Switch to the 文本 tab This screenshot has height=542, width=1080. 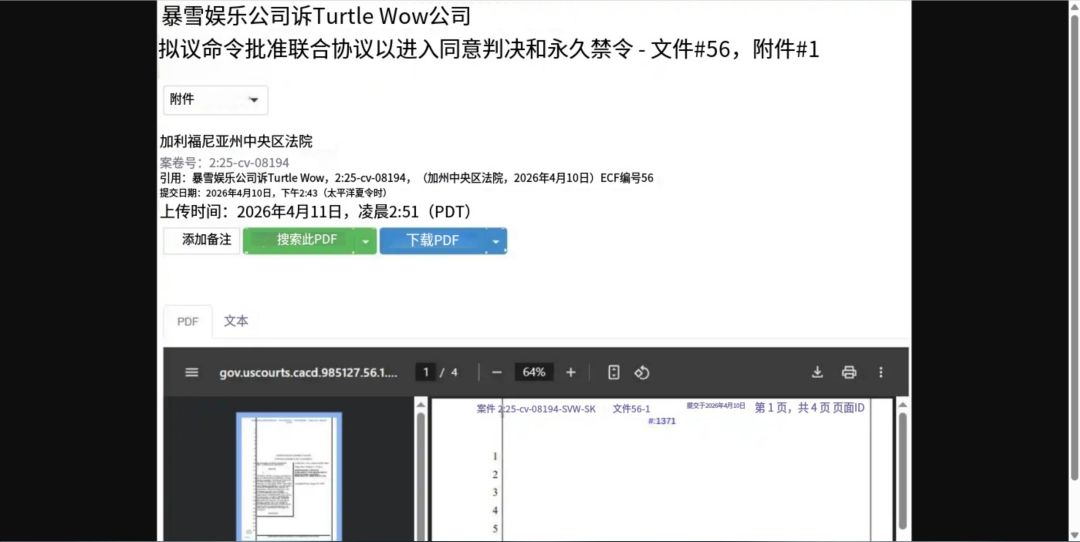coord(236,321)
